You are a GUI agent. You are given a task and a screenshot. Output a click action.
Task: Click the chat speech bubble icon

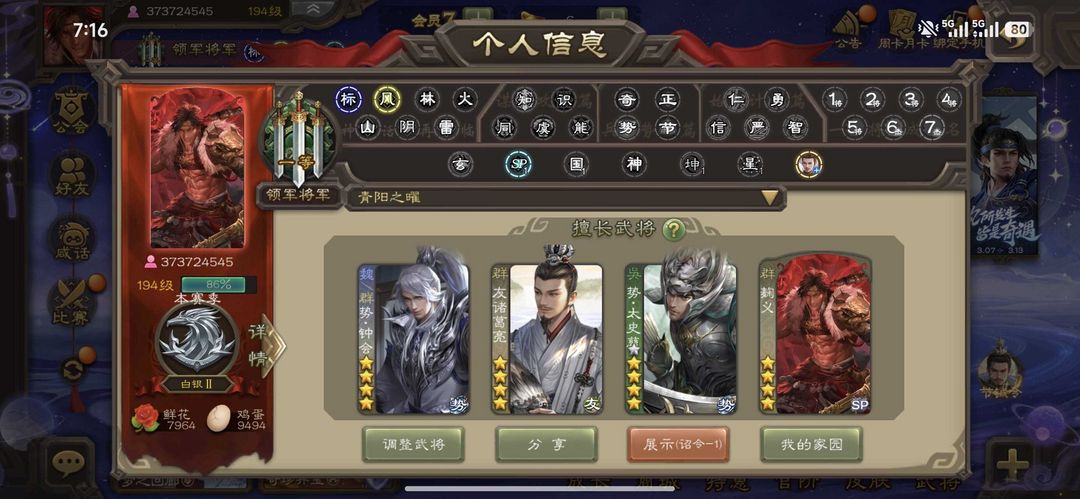tap(68, 462)
